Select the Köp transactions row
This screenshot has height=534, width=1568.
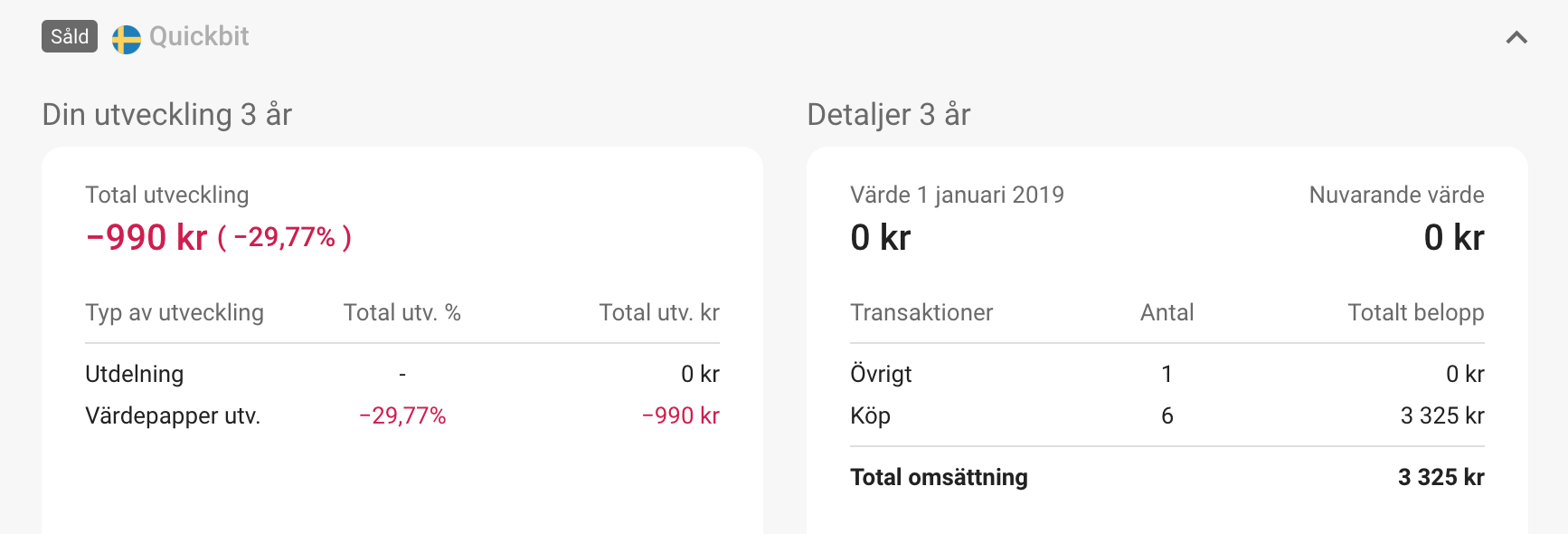pos(1167,415)
